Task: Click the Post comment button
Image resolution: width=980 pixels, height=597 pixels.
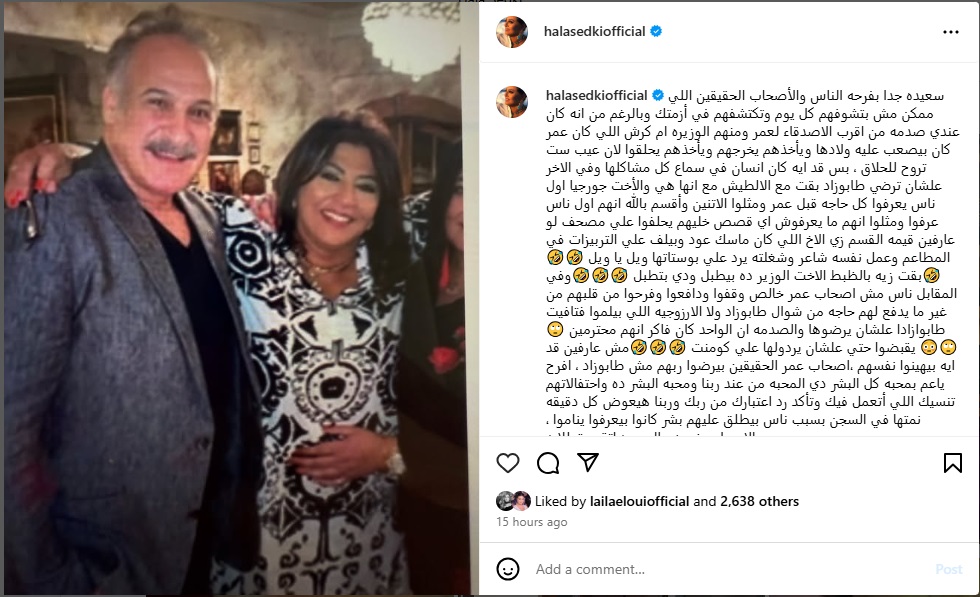Action: [x=948, y=569]
